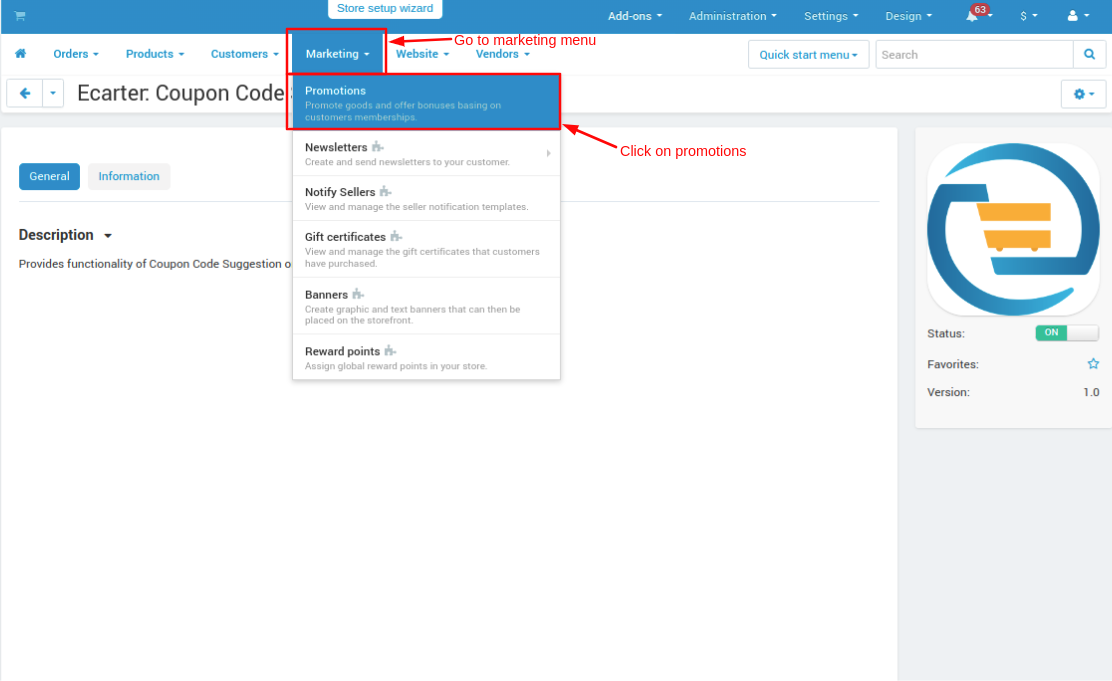
Task: Open the notifications bell icon
Action: [x=972, y=16]
